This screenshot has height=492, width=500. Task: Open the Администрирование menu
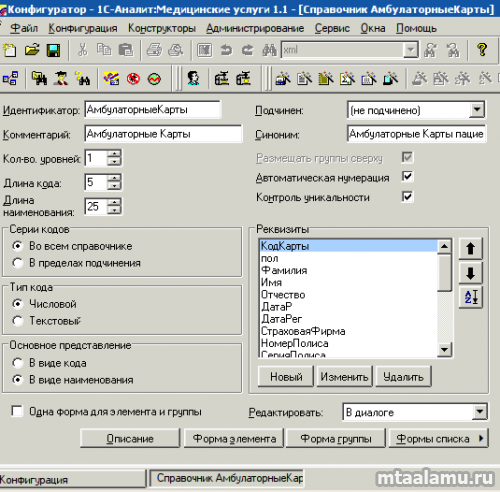click(x=255, y=28)
